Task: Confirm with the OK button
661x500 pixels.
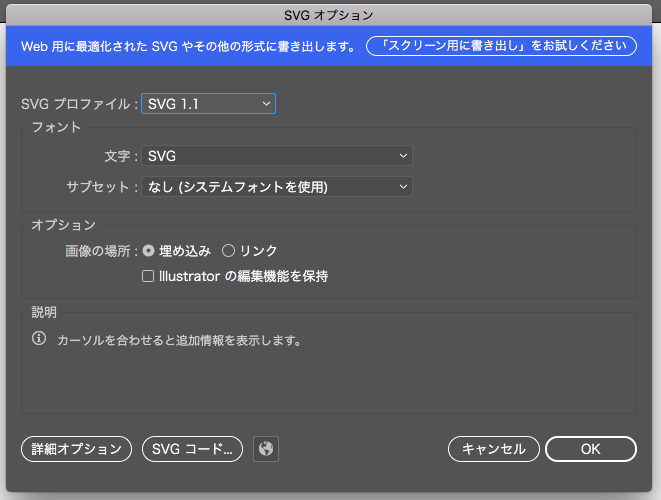Action: [591, 449]
